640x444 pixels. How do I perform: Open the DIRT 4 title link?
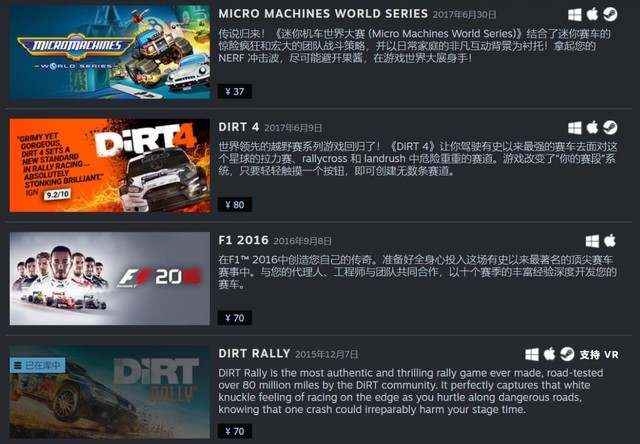[x=239, y=127]
